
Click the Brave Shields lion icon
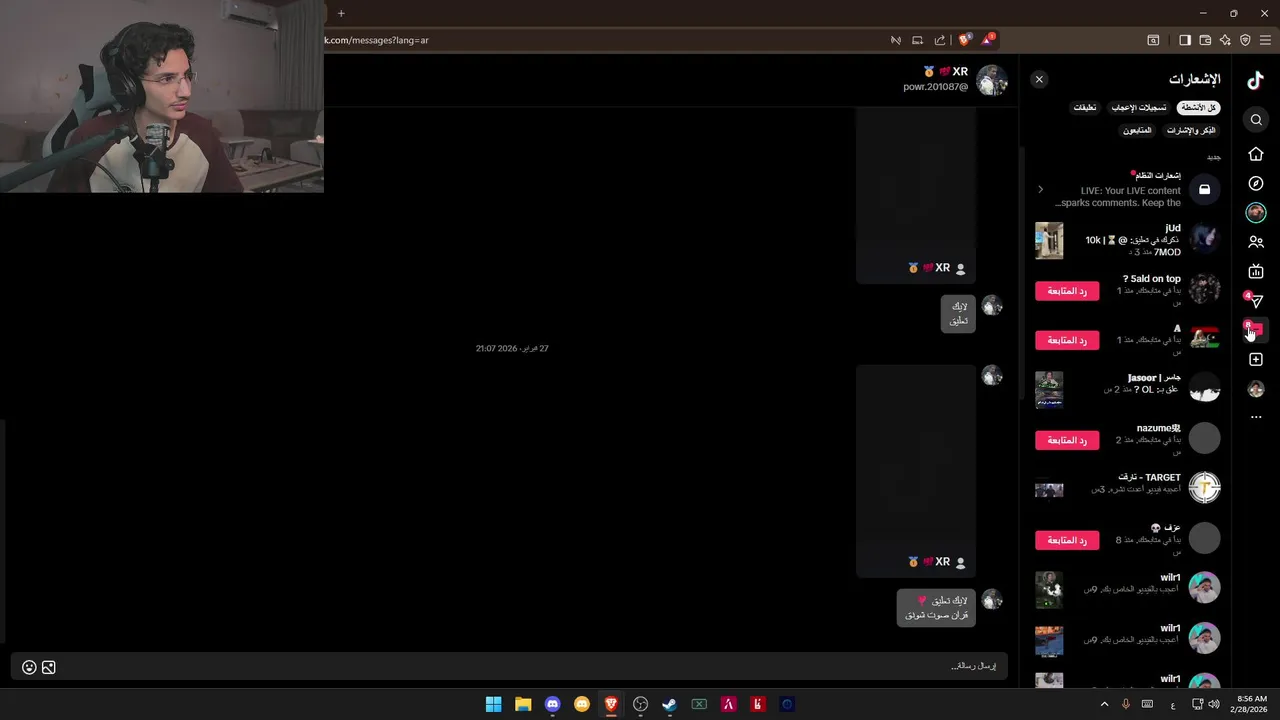pyautogui.click(x=964, y=40)
